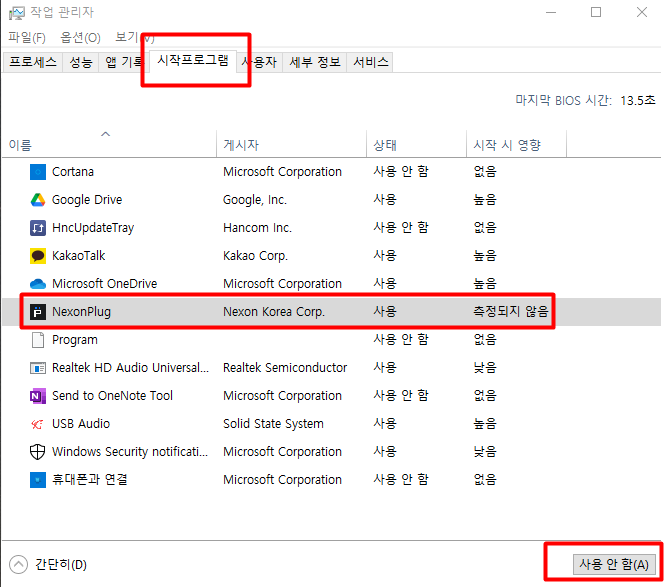Click the 사용 안 함(A) button
664x587 pixels.
[614, 564]
